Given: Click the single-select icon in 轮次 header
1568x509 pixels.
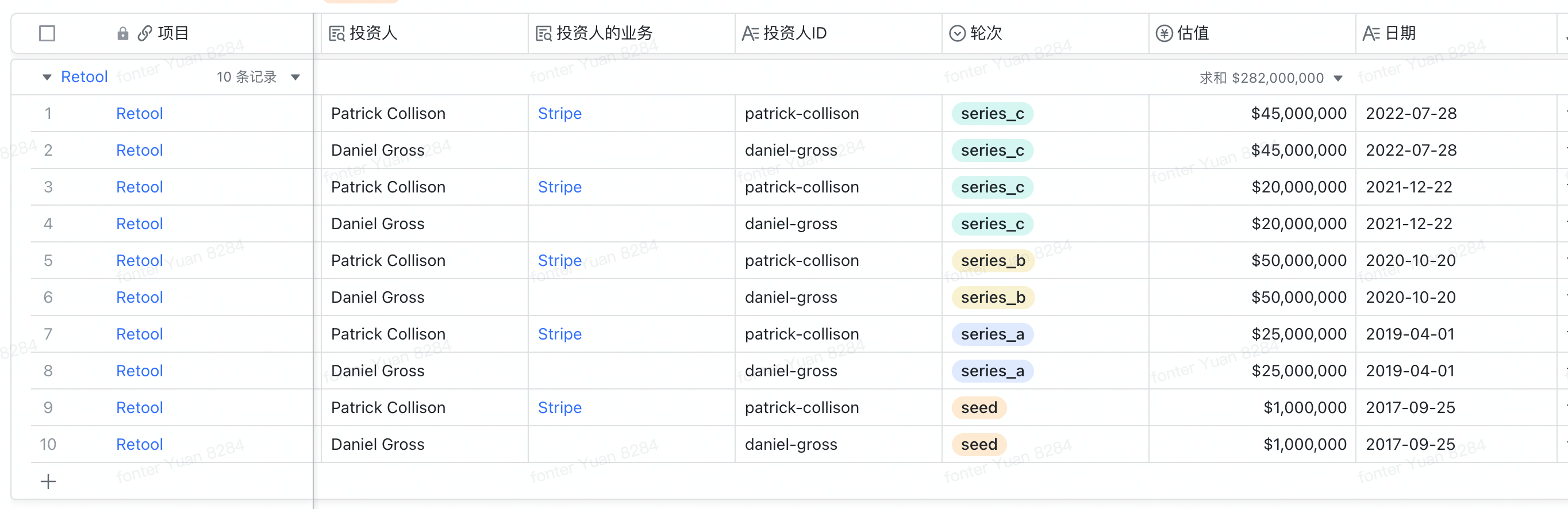Looking at the screenshot, I should click(958, 33).
